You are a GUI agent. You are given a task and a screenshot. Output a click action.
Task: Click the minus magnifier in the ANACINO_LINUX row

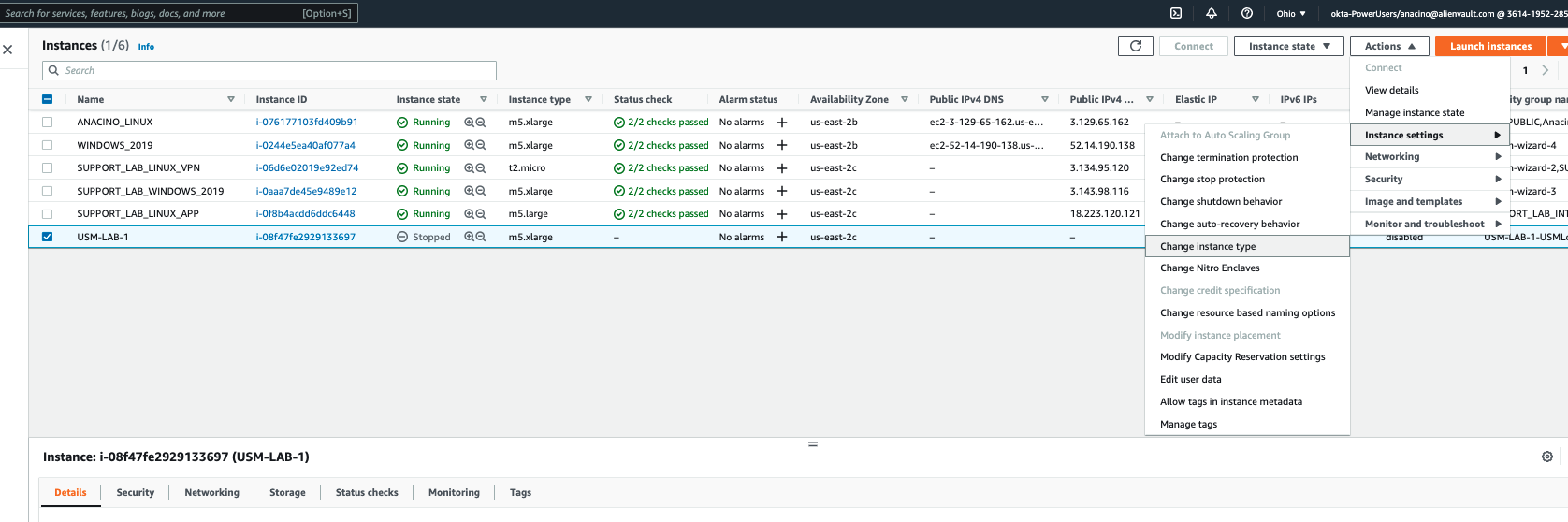[x=481, y=123]
